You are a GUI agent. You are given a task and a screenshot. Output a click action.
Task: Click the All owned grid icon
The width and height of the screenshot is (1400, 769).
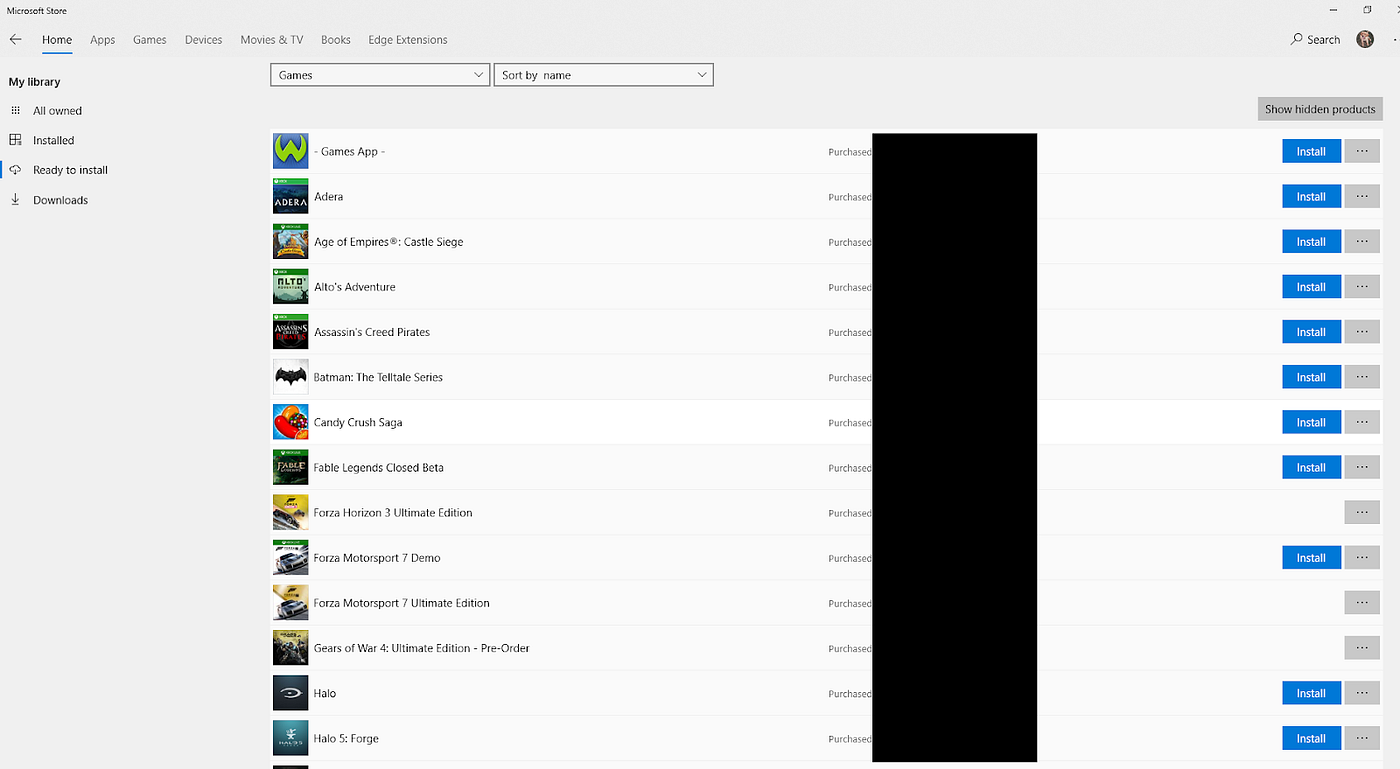click(x=15, y=111)
